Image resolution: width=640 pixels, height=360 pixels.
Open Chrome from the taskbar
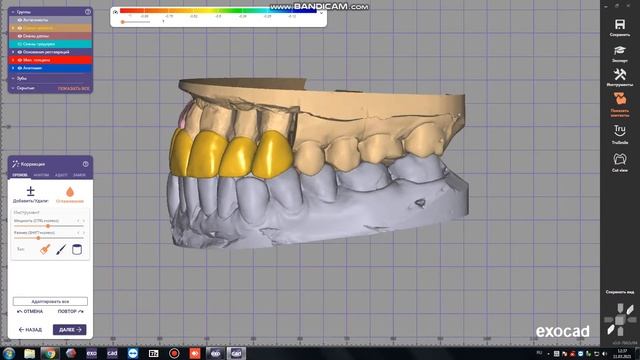point(50,353)
